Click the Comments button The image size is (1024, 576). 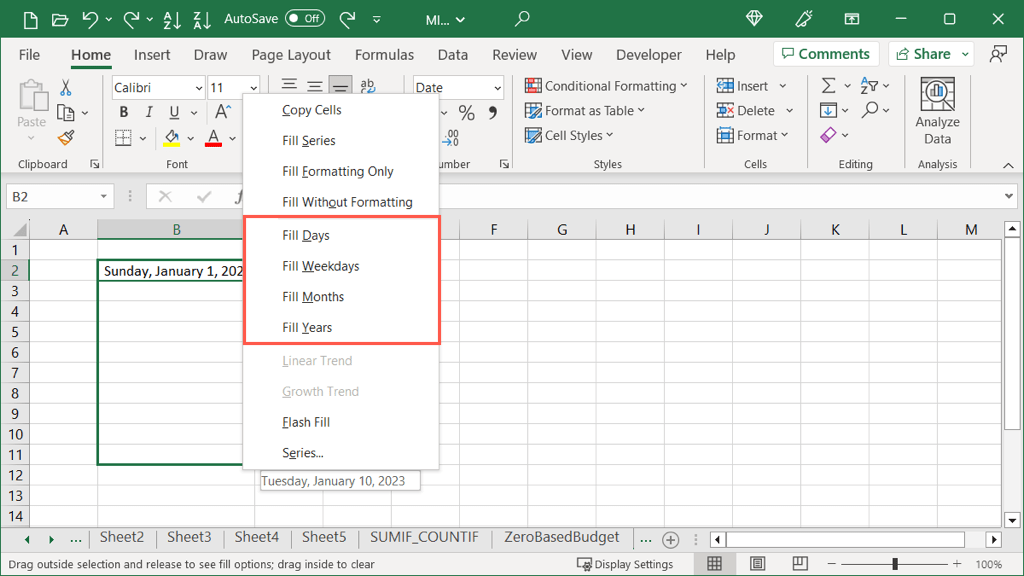[x=825, y=54]
